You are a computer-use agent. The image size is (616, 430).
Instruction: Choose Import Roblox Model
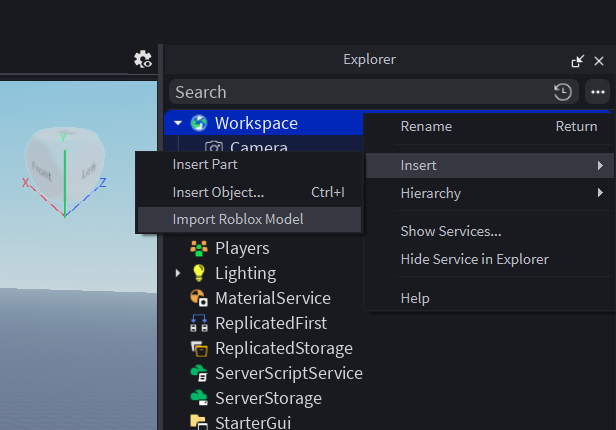(x=238, y=220)
